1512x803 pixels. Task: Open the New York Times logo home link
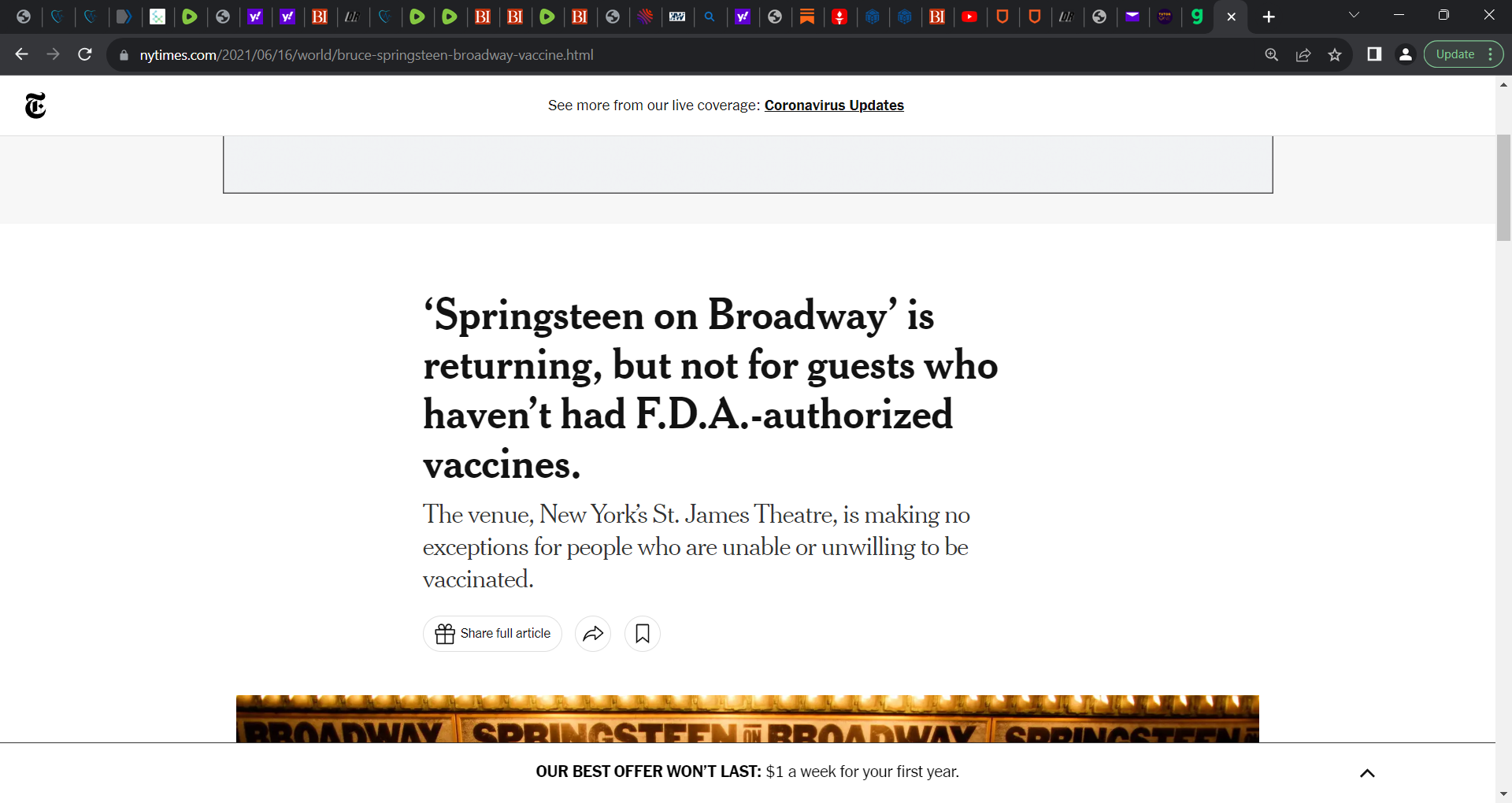(x=35, y=105)
